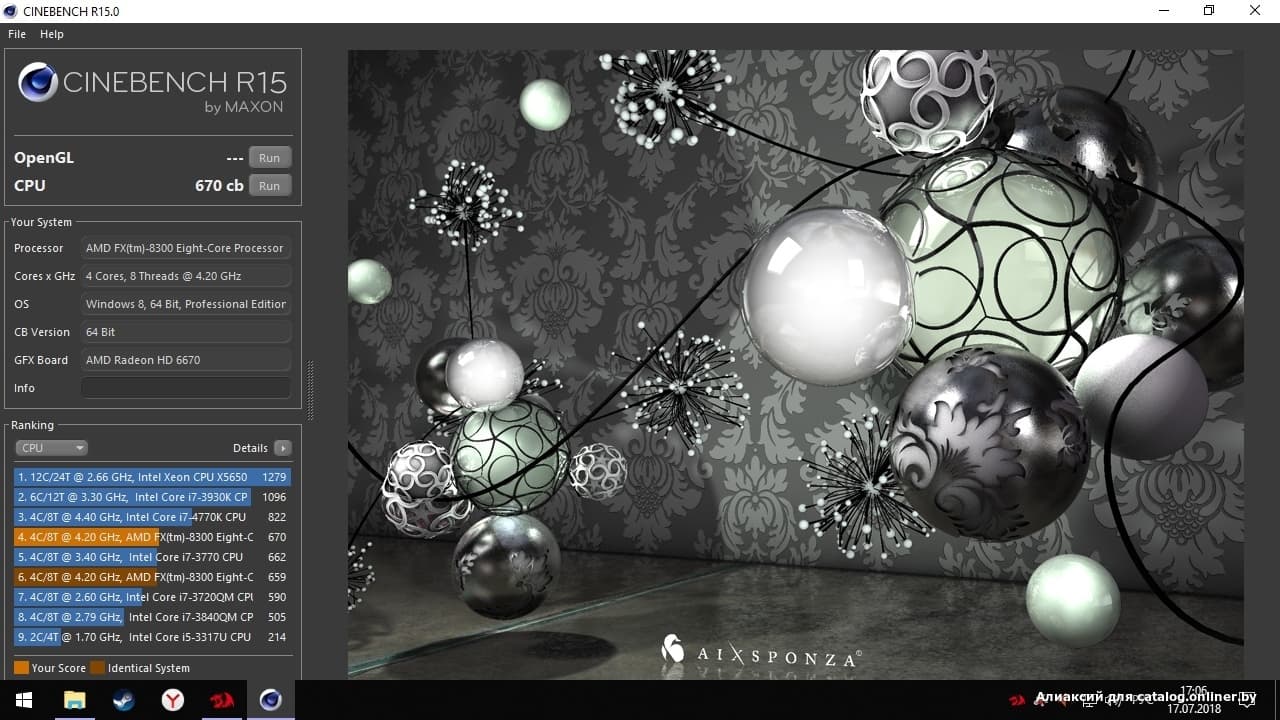Click the Cores x GHz field value
Viewport: 1280px width, 720px height.
pos(186,276)
